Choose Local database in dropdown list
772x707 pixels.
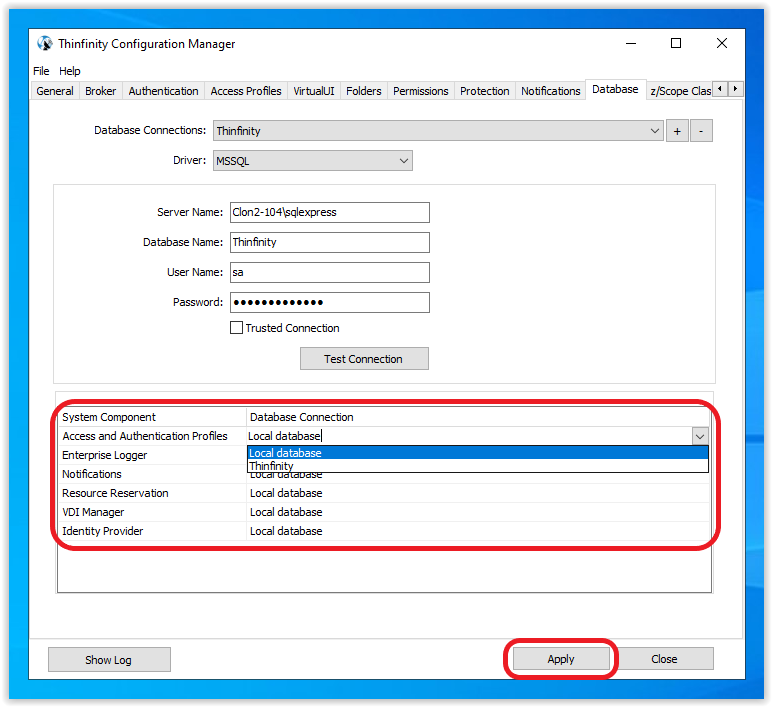pyautogui.click(x=478, y=453)
